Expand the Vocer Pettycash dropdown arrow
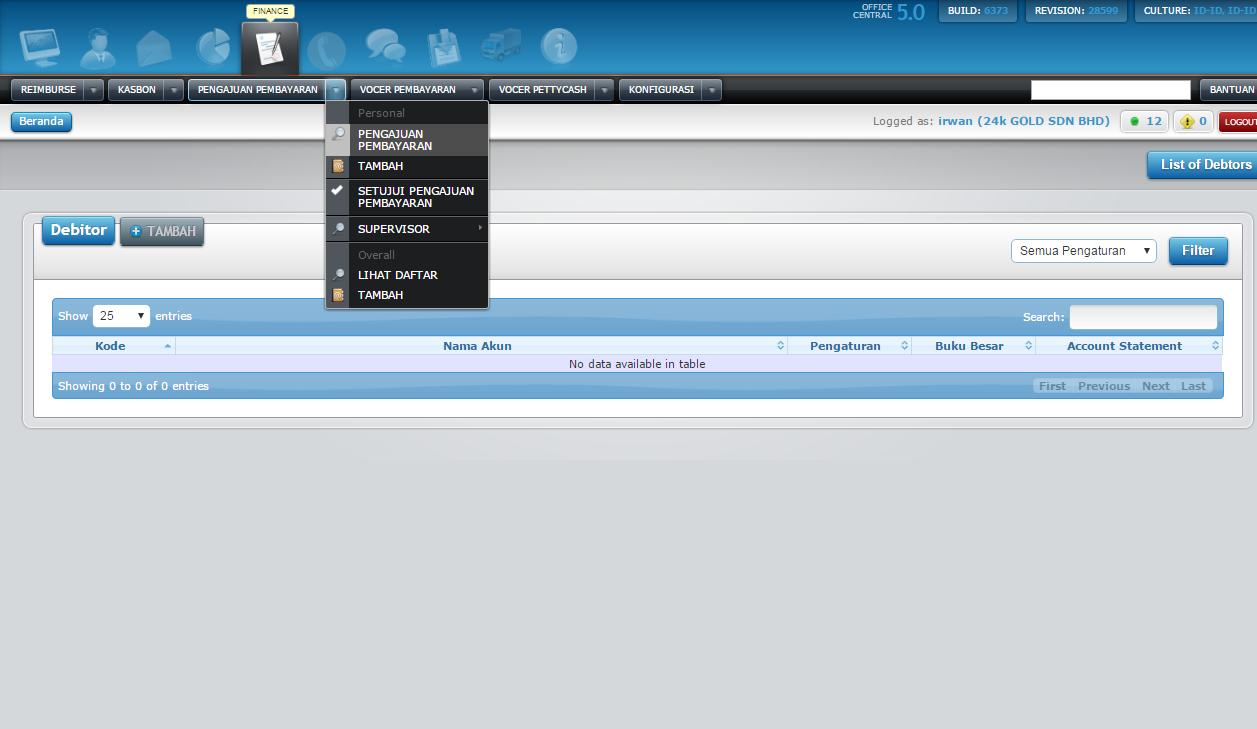1257x729 pixels. [x=605, y=90]
